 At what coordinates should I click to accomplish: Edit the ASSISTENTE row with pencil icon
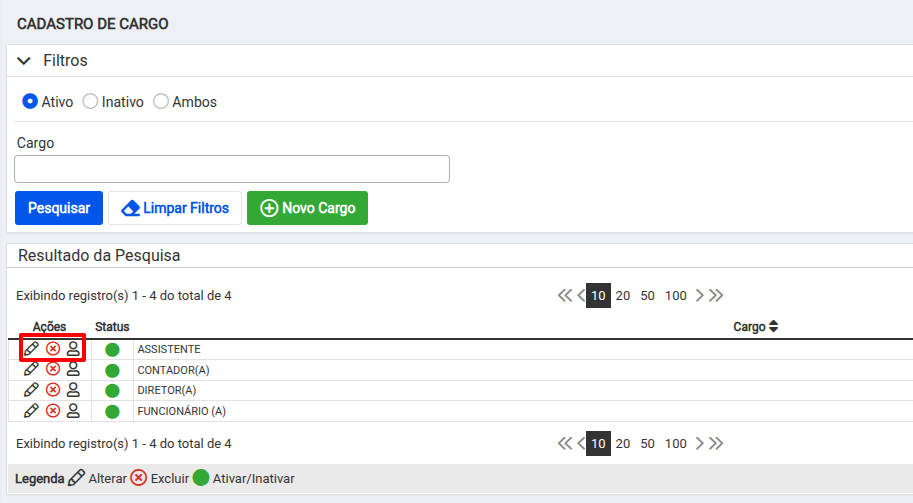[x=31, y=349]
